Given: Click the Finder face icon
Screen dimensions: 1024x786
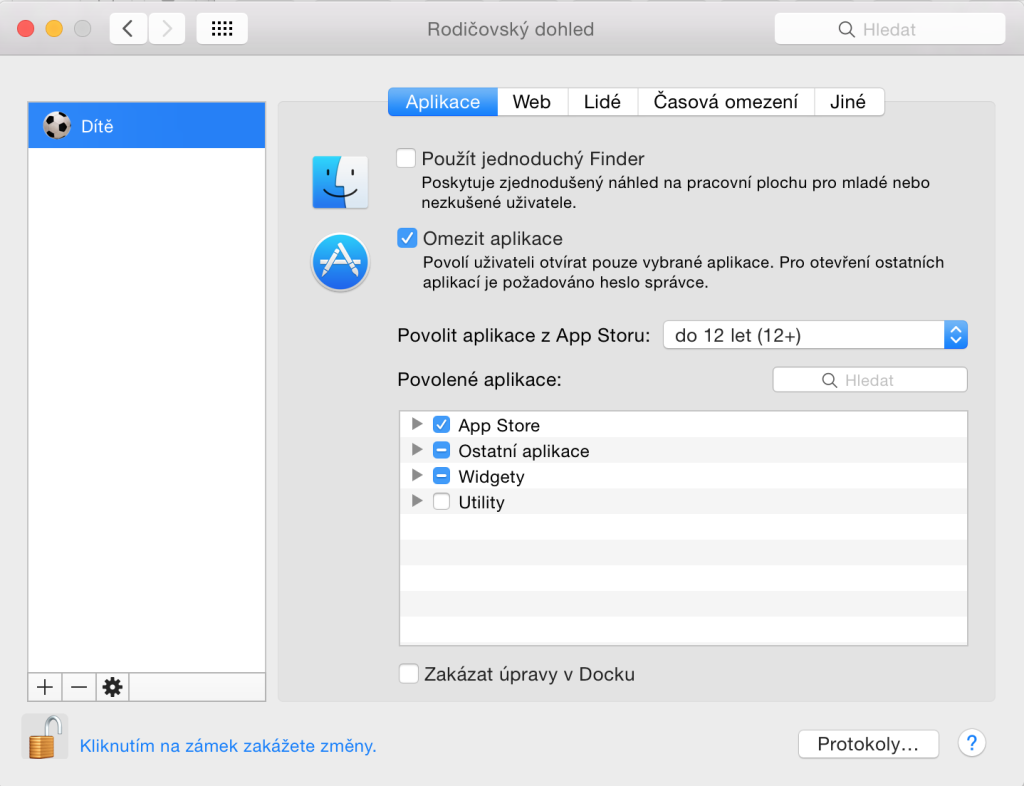Looking at the screenshot, I should click(340, 182).
